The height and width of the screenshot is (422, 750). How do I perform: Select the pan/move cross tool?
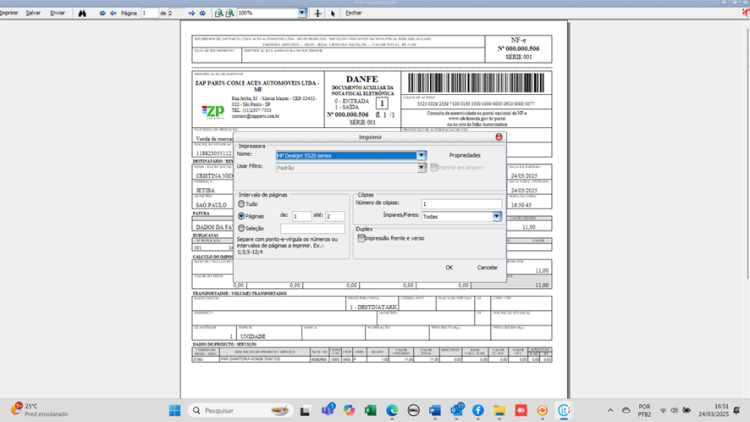(x=318, y=13)
